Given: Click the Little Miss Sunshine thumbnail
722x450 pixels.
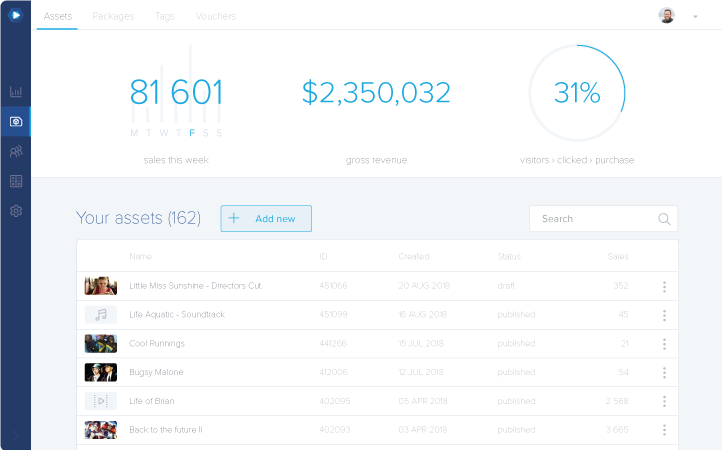Looking at the screenshot, I should [101, 286].
